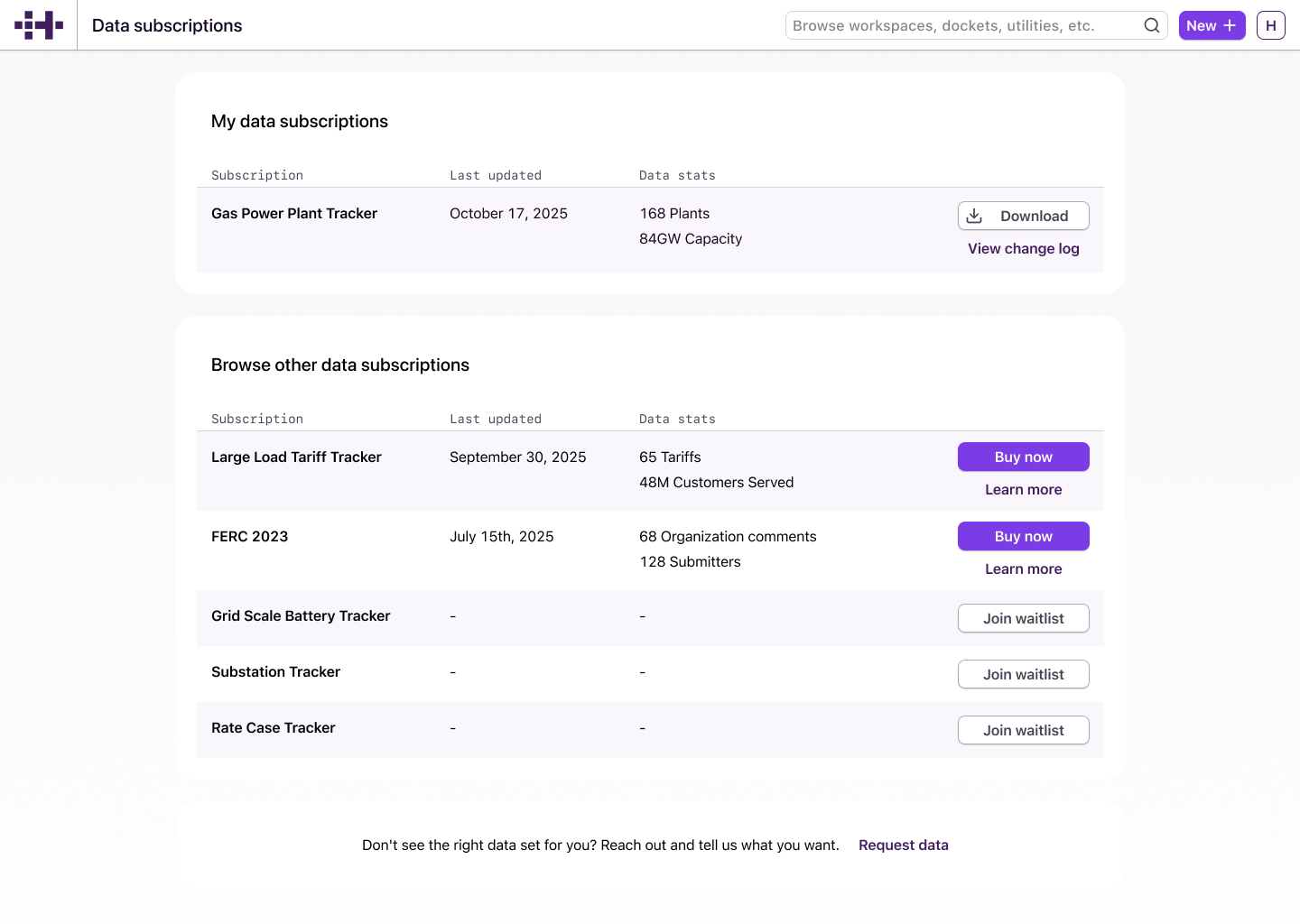Image resolution: width=1300 pixels, height=924 pixels.
Task: Download the Gas Power Plant Tracker data
Action: (x=1023, y=216)
